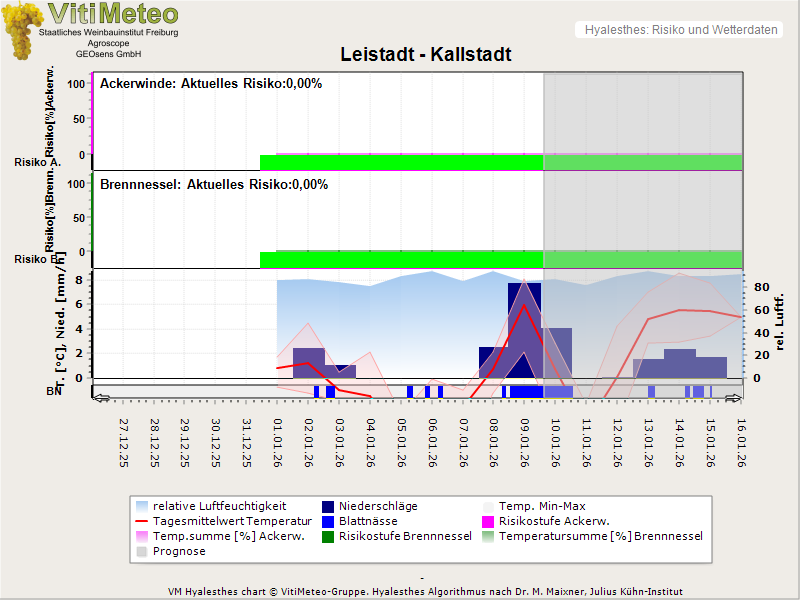Click the left arrow on the time axis
Screen dimensions: 800x600
pos(100,398)
